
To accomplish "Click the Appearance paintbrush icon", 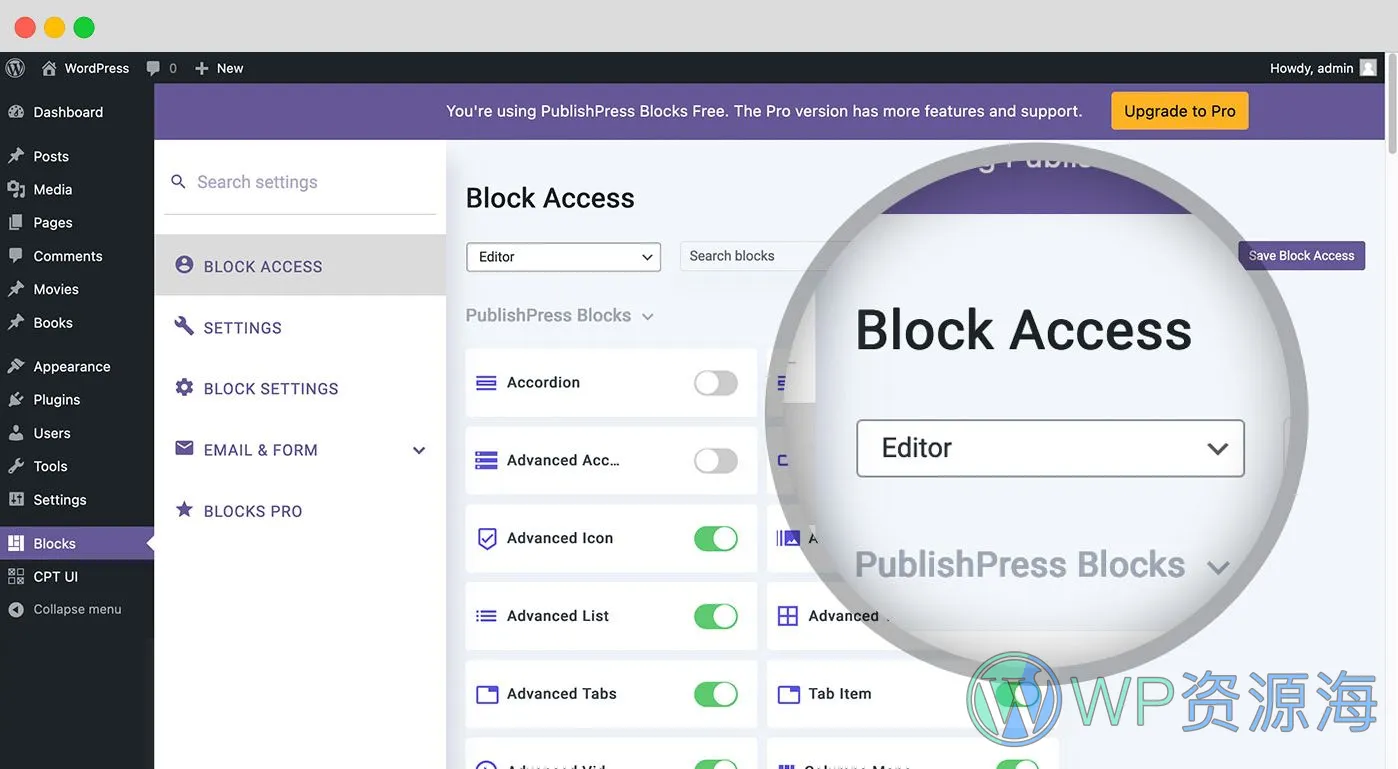I will [x=16, y=366].
